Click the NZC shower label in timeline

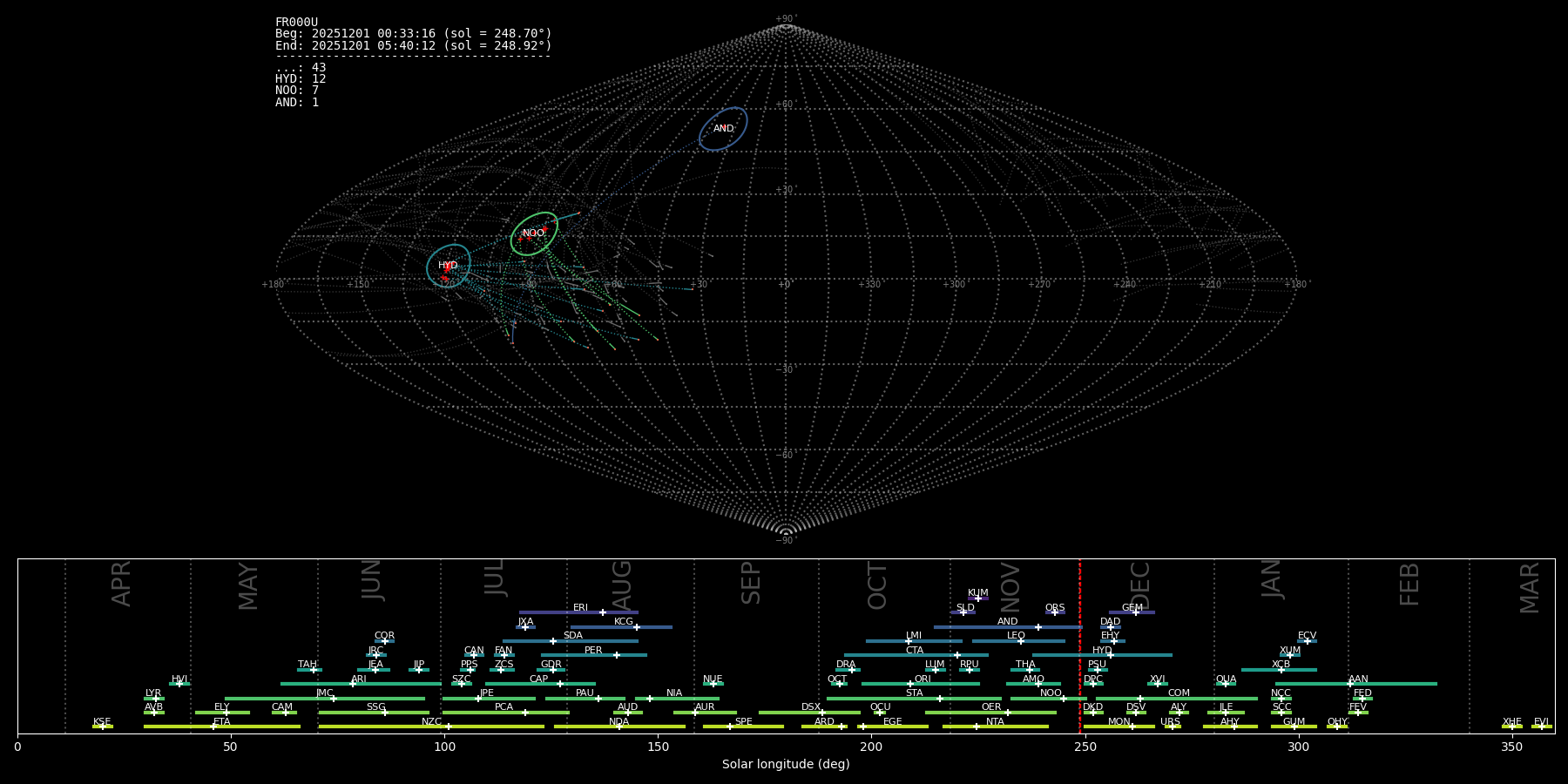click(x=432, y=722)
